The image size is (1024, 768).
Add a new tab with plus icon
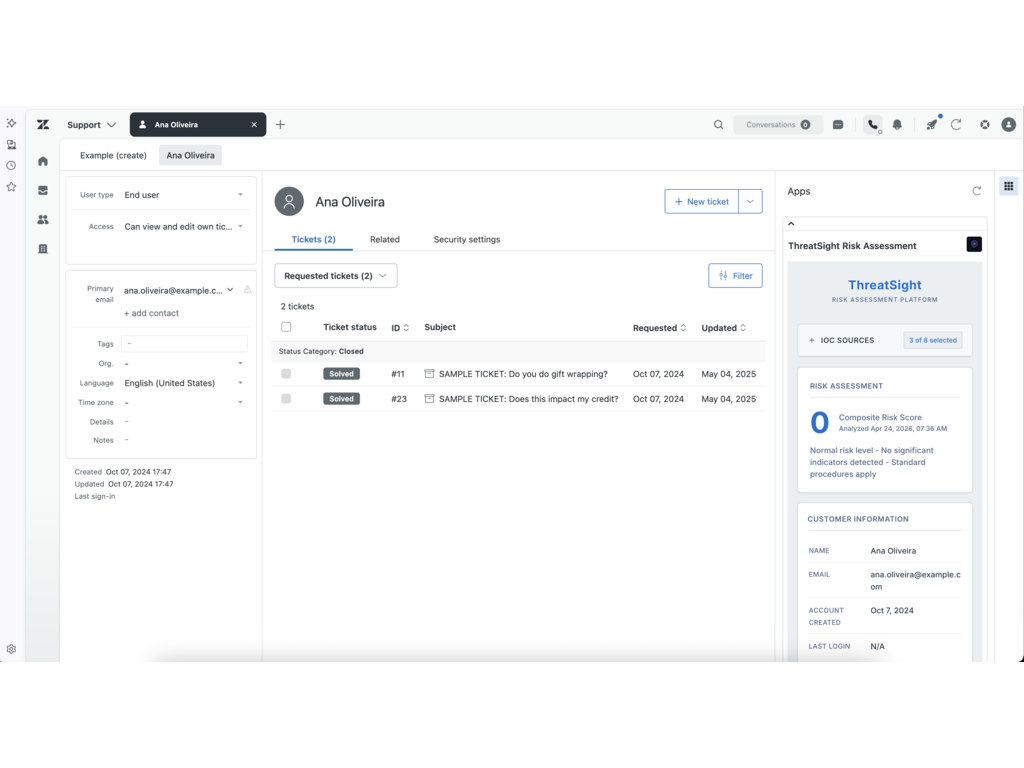pyautogui.click(x=280, y=125)
